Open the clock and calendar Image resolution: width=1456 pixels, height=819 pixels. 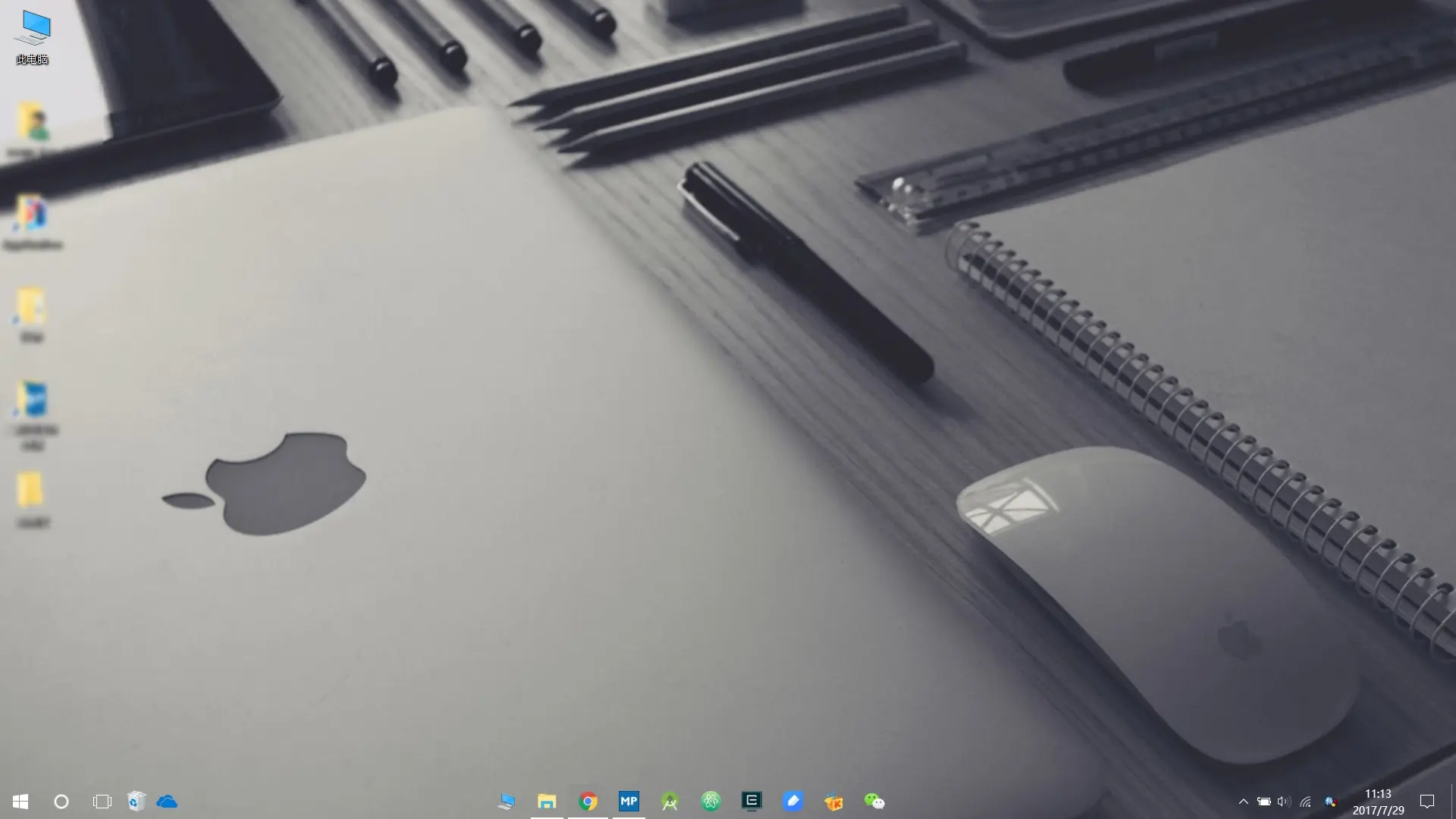1378,802
